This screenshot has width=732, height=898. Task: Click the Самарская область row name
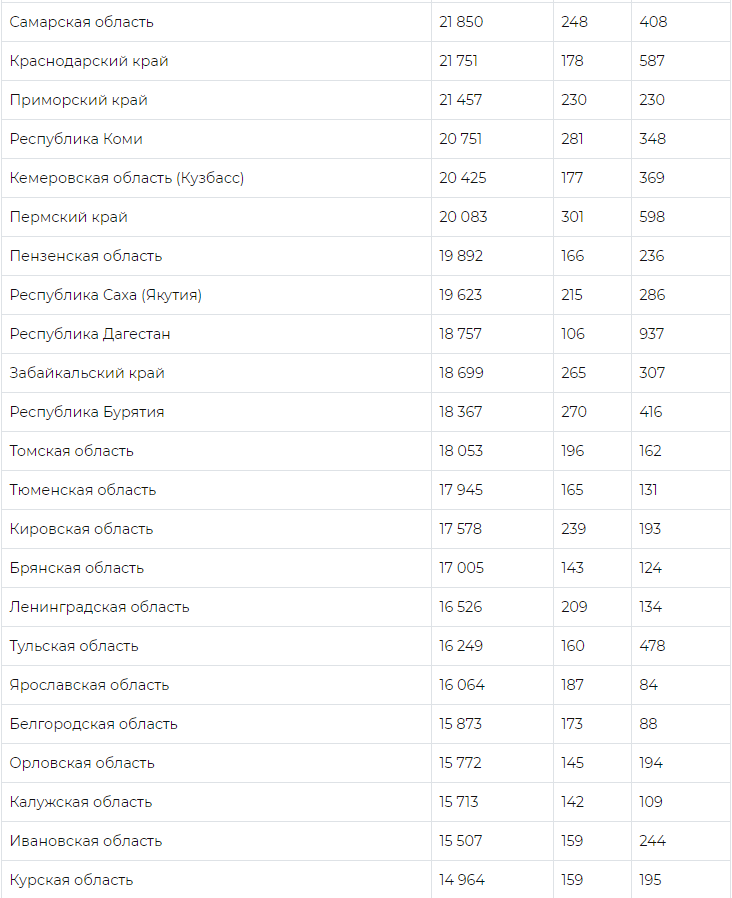81,22
